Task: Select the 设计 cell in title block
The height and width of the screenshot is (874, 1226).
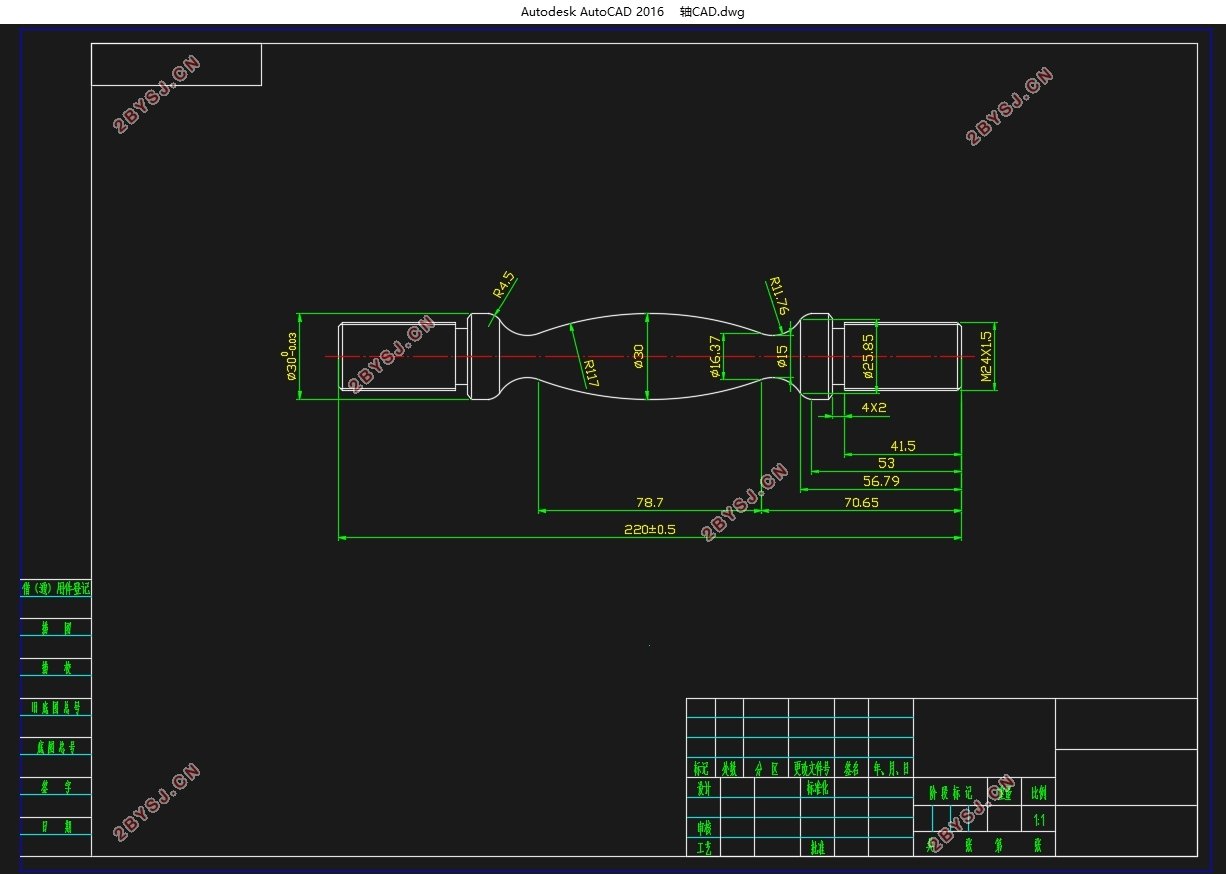Action: pos(703,788)
